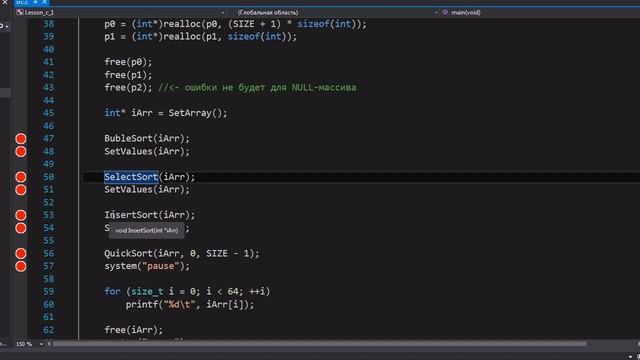
Task: Remove the breakpoint next to line 53
Action: pyautogui.click(x=21, y=215)
